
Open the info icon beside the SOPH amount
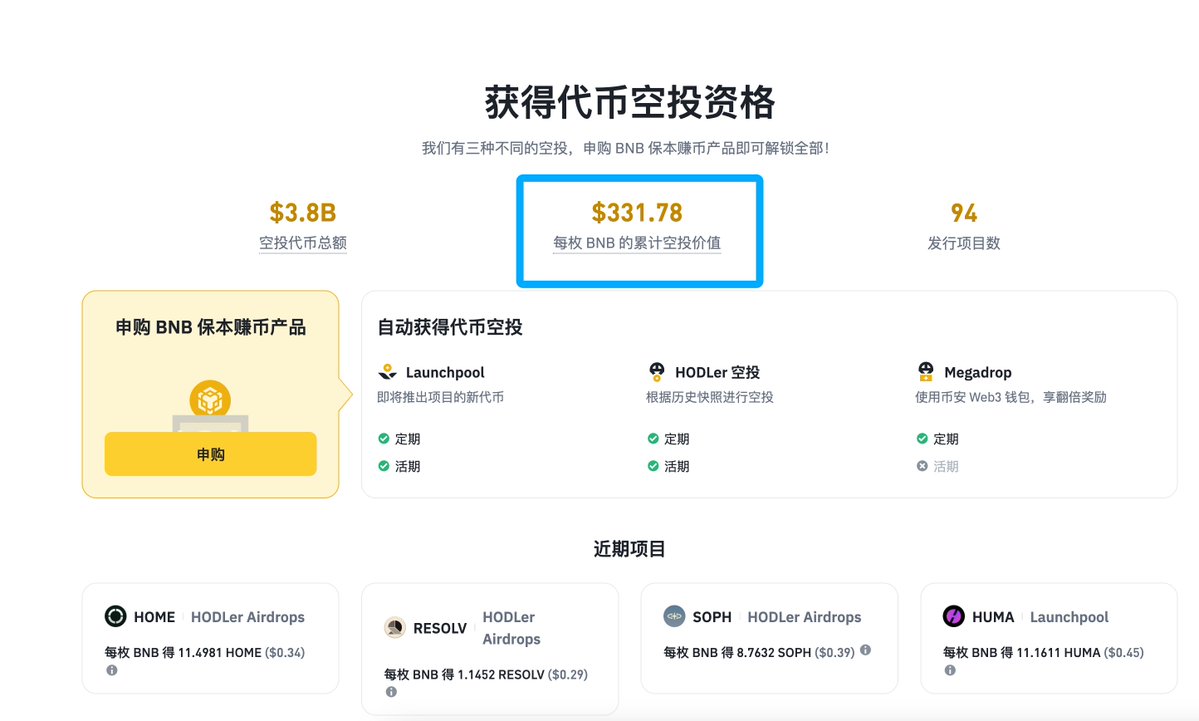tap(866, 650)
